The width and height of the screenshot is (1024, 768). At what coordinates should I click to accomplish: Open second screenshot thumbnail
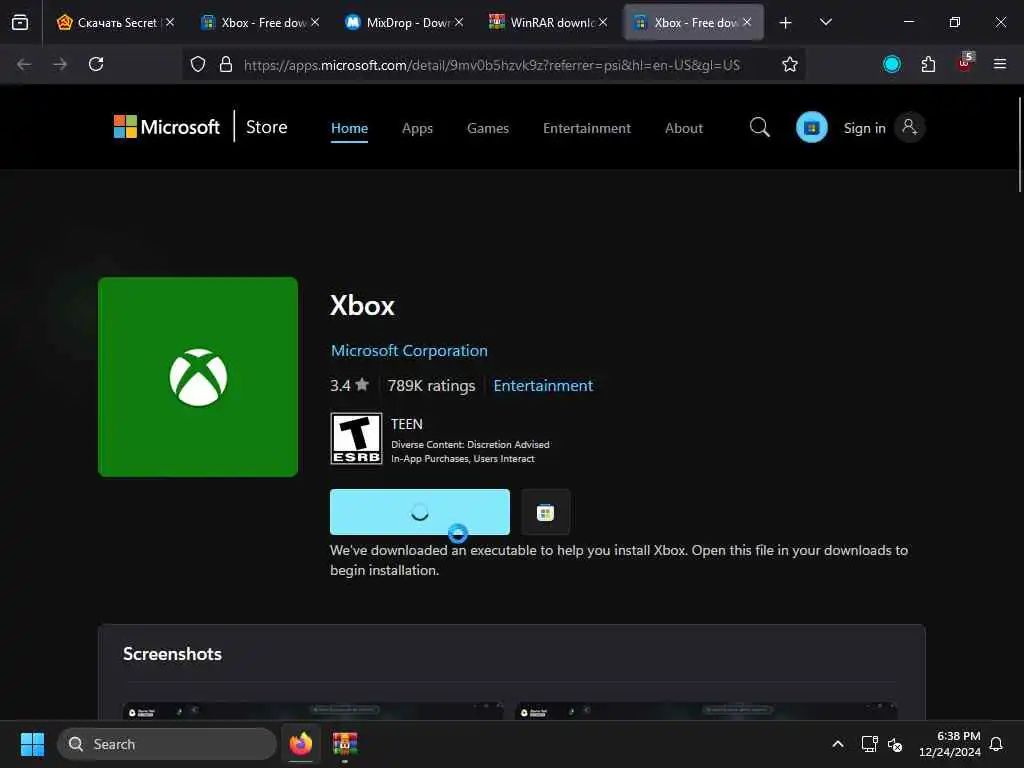point(706,711)
